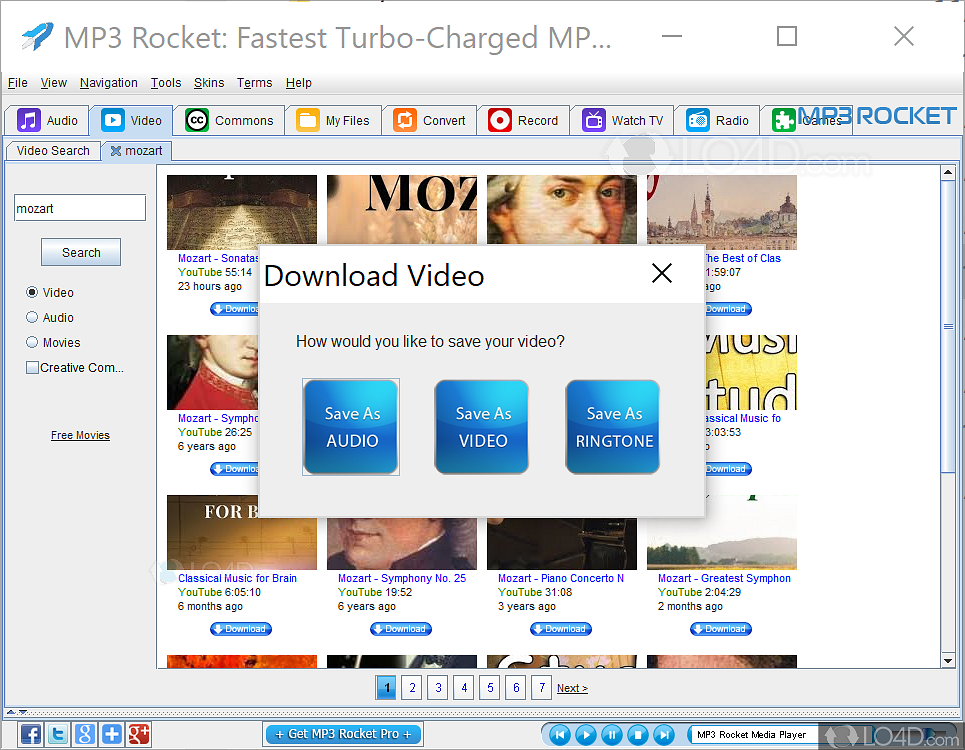Viewport: 965px width, 750px height.
Task: Download Mozart Piano Concerto video
Action: click(561, 629)
